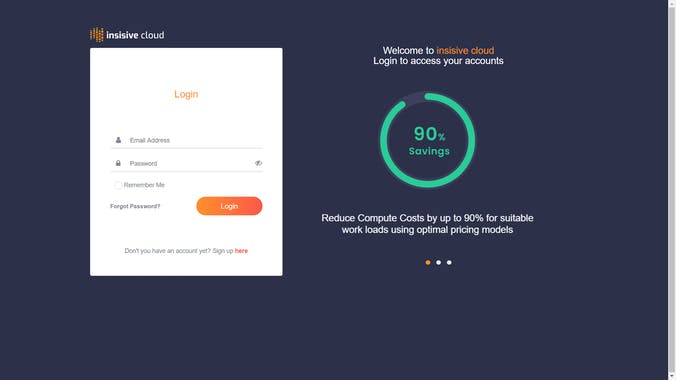Focus the Password input field
676x380 pixels.
point(190,163)
